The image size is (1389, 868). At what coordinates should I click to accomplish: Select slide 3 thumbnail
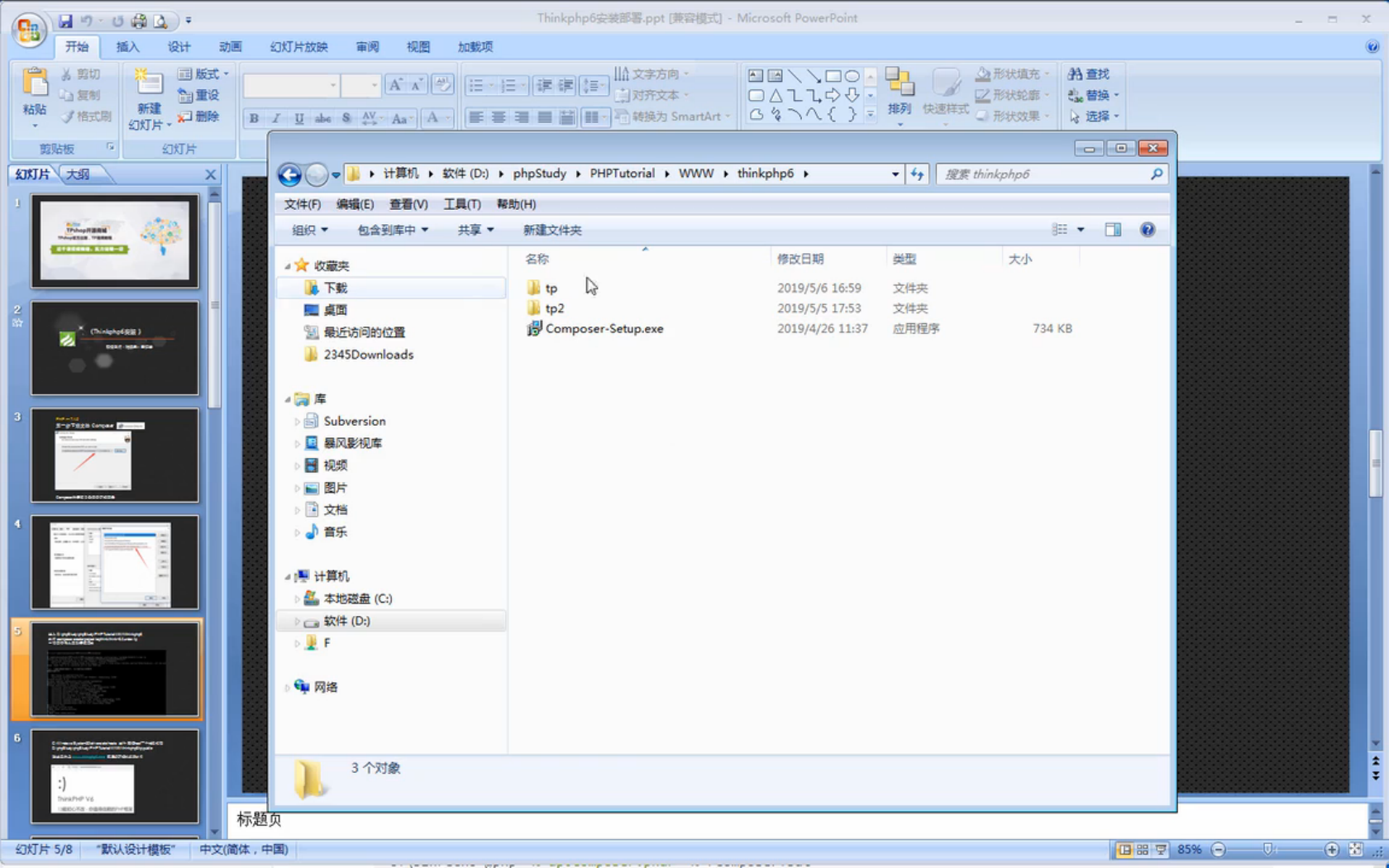(x=115, y=455)
